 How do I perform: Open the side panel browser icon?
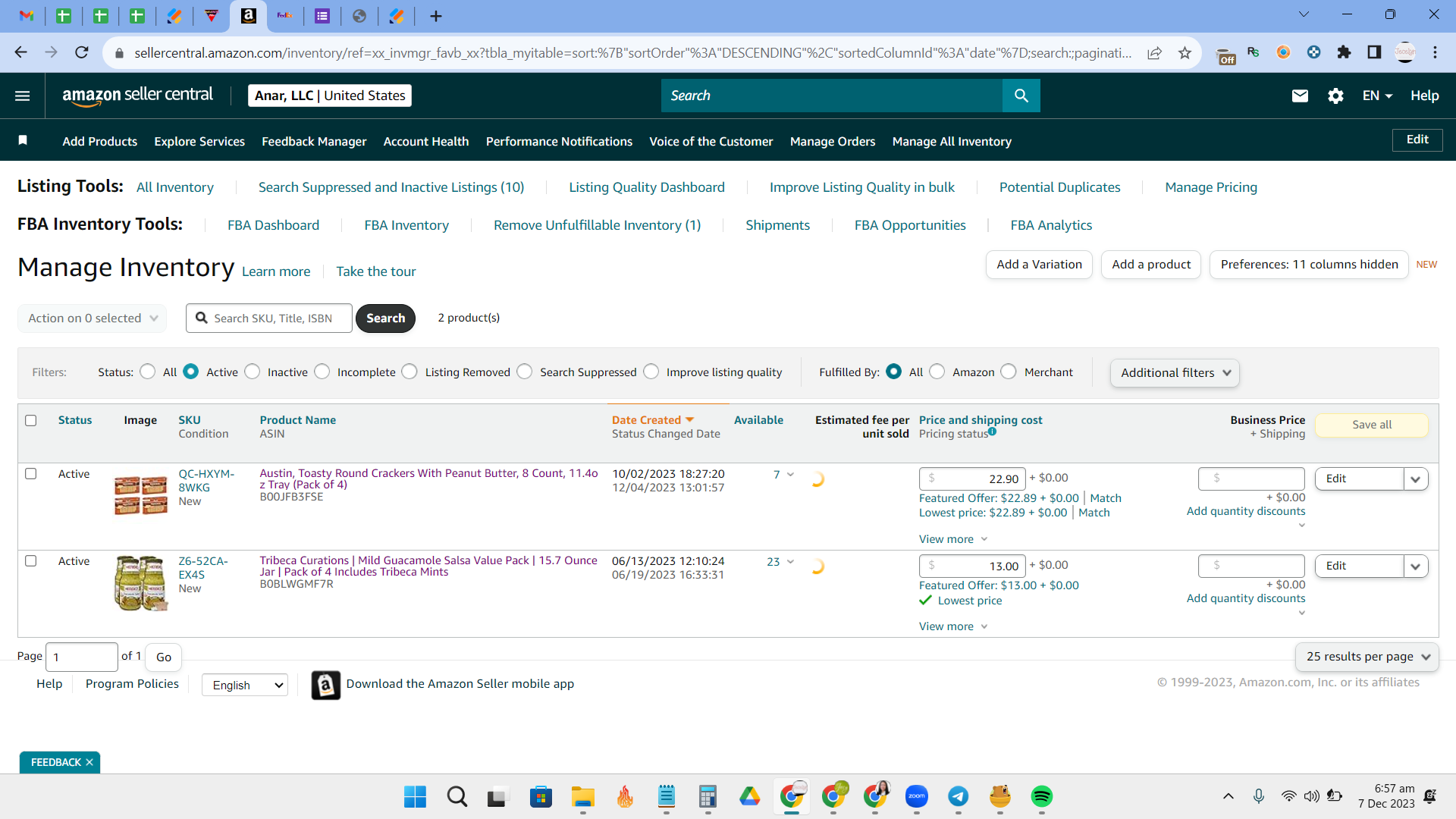pos(1374,52)
